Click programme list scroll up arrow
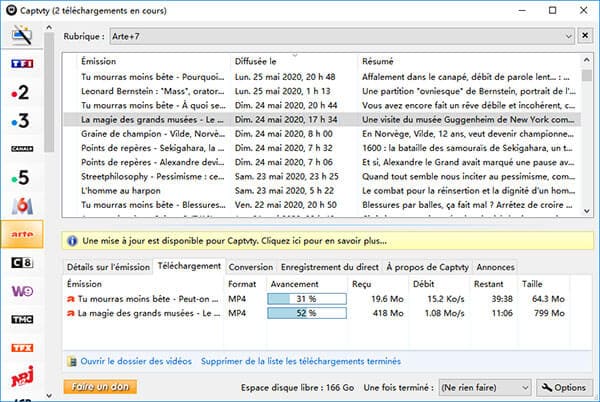 [587, 60]
